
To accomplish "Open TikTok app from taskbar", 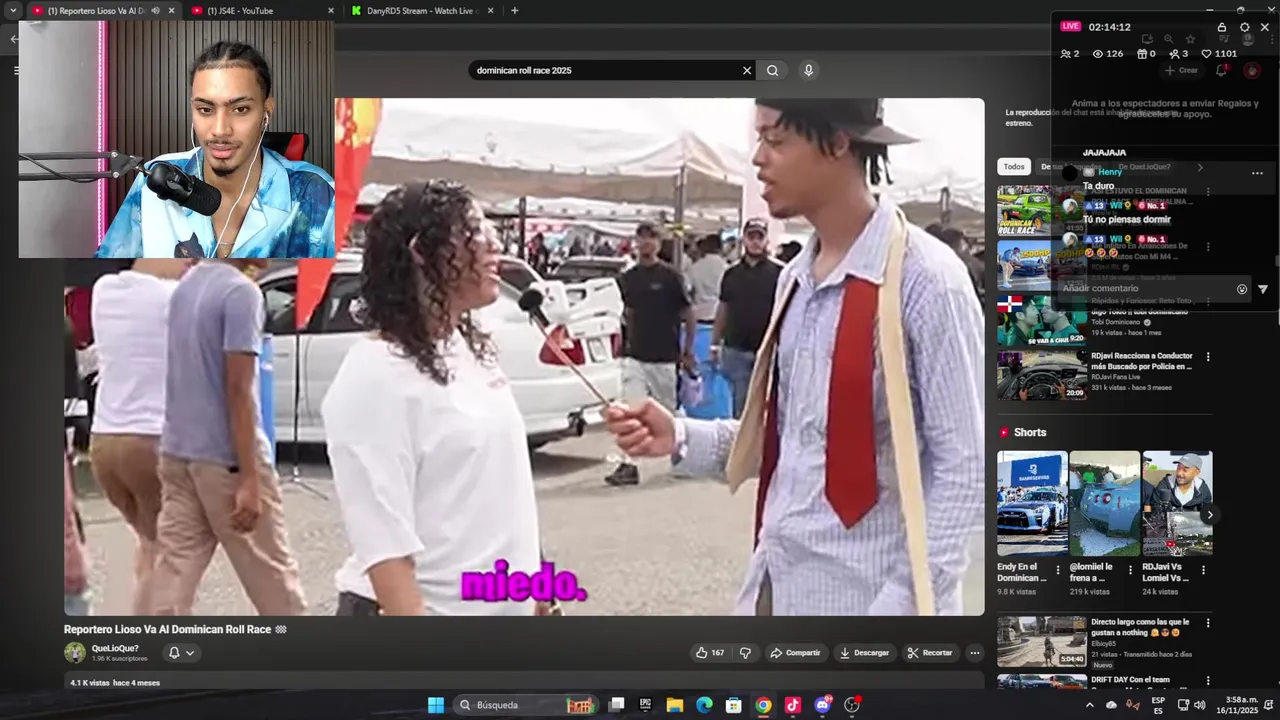I will 793,705.
